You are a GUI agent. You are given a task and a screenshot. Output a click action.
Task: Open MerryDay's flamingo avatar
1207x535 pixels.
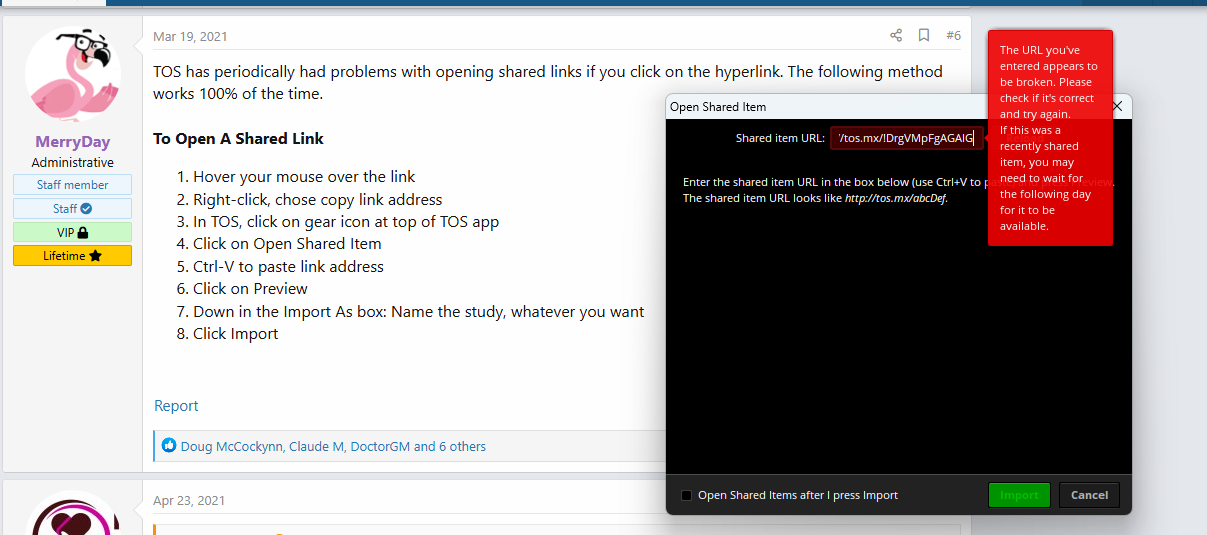tap(72, 75)
